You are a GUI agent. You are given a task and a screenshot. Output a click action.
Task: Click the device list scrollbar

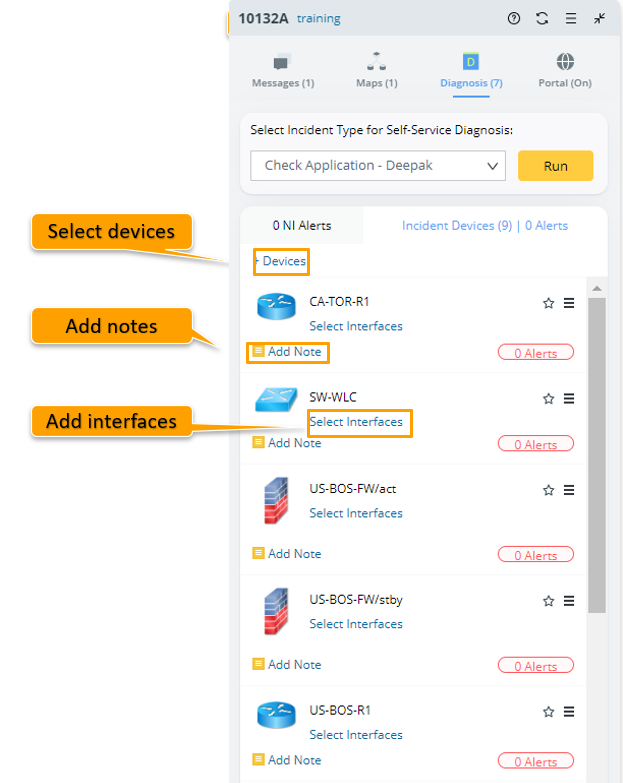596,450
